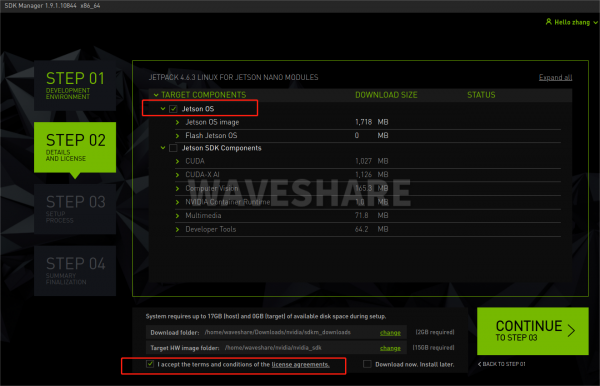The width and height of the screenshot is (600, 386).
Task: Select the STEP 02 Details and License tab
Action: point(75,147)
